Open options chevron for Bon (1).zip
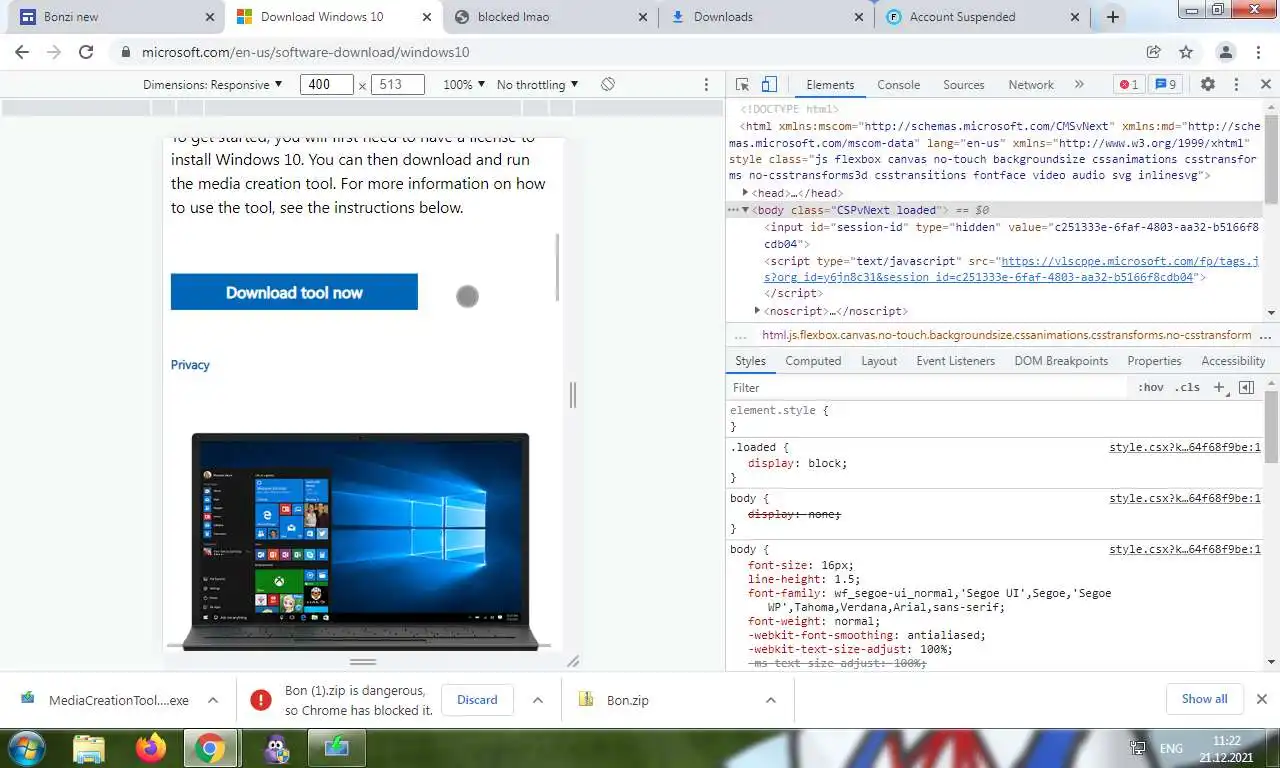 tap(537, 700)
